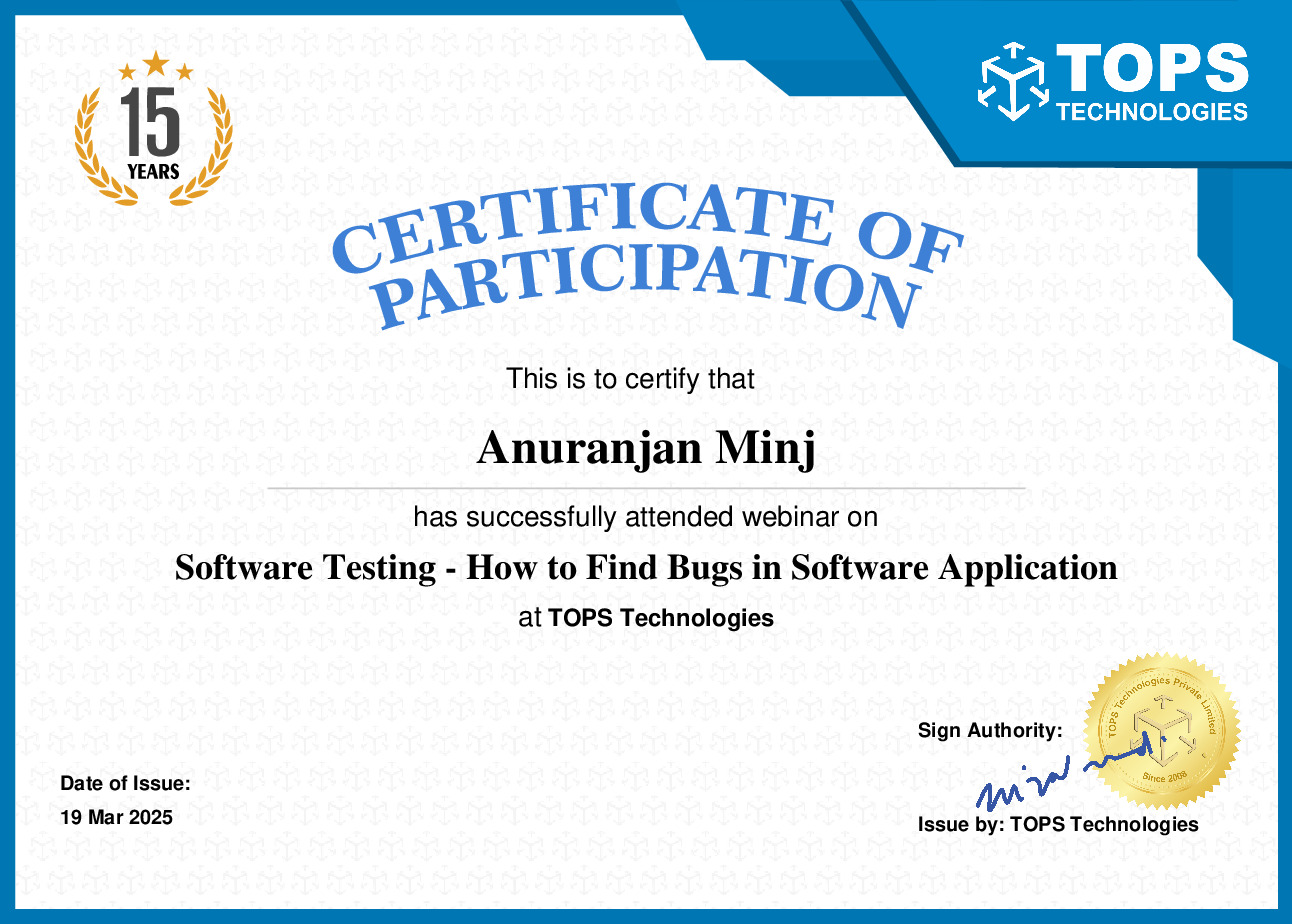Viewport: 1292px width, 924px height.
Task: Click the 'Sign Authority:' label
Action: [990, 731]
